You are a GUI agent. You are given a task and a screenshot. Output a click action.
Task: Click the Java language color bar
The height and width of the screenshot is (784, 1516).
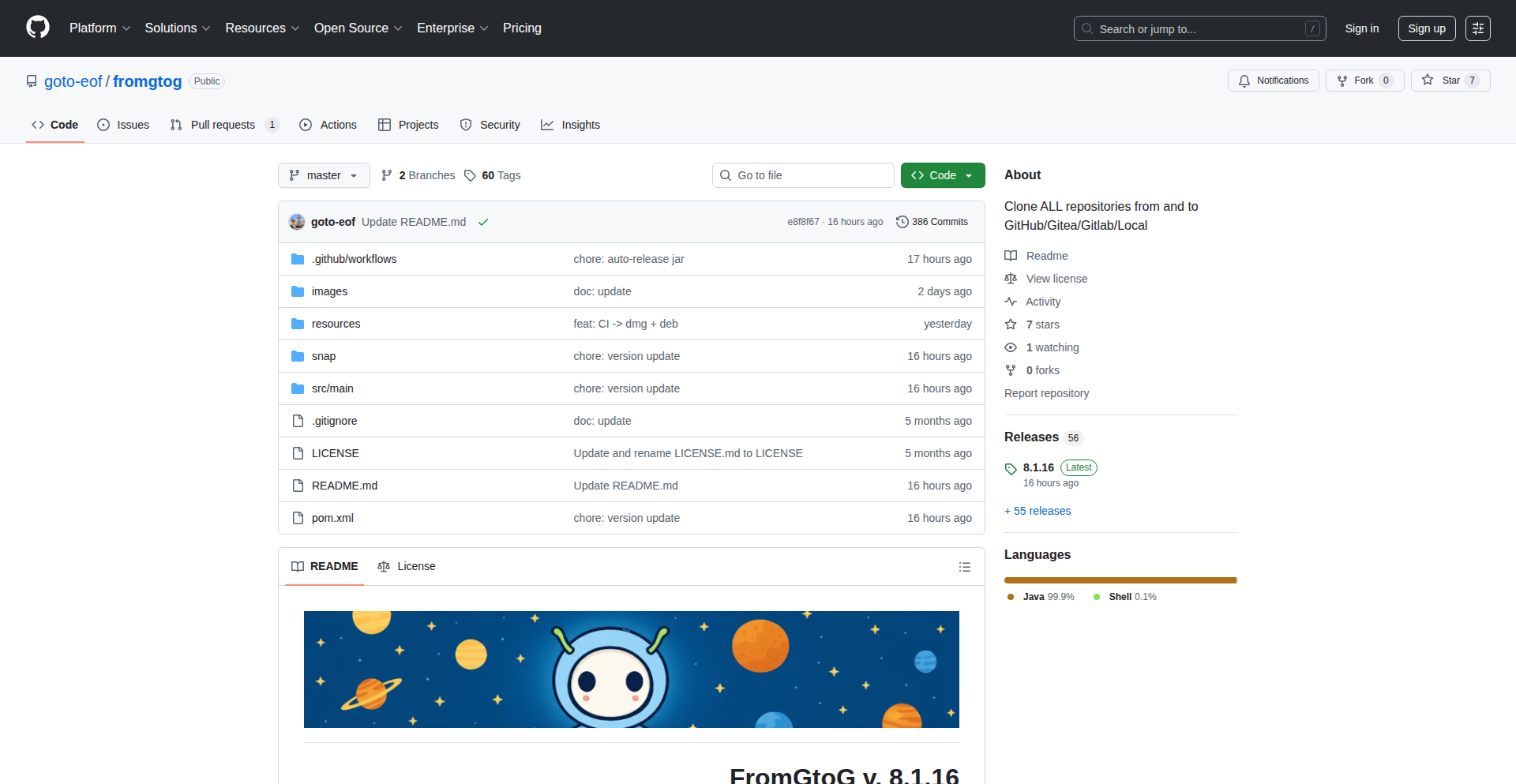pyautogui.click(x=1120, y=580)
